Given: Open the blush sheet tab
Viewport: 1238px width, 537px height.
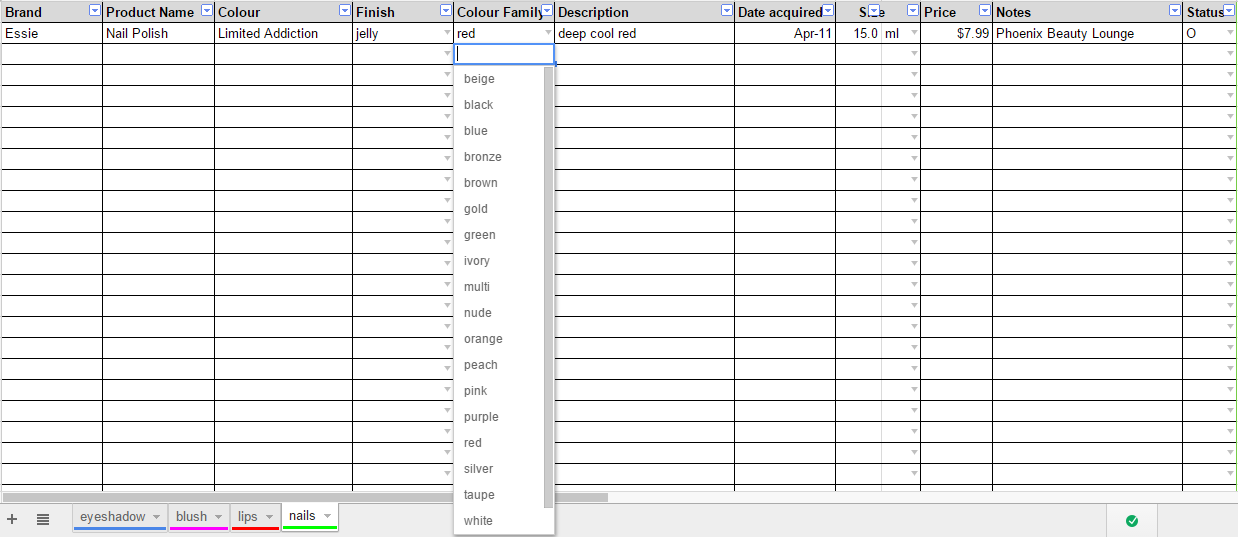Looking at the screenshot, I should [x=191, y=517].
